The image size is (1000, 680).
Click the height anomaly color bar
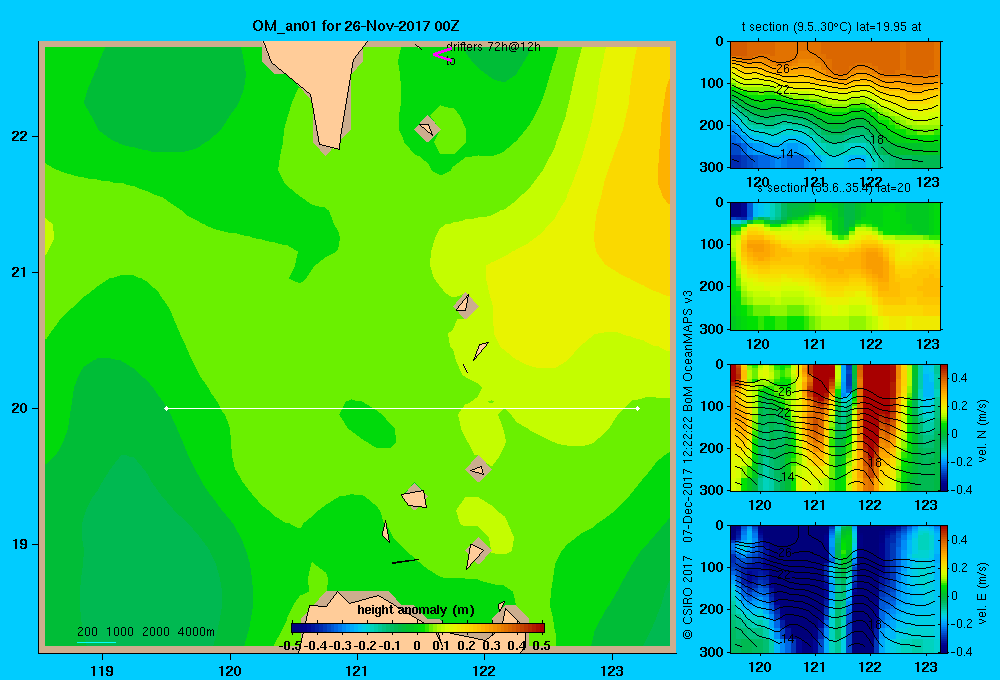pos(418,628)
